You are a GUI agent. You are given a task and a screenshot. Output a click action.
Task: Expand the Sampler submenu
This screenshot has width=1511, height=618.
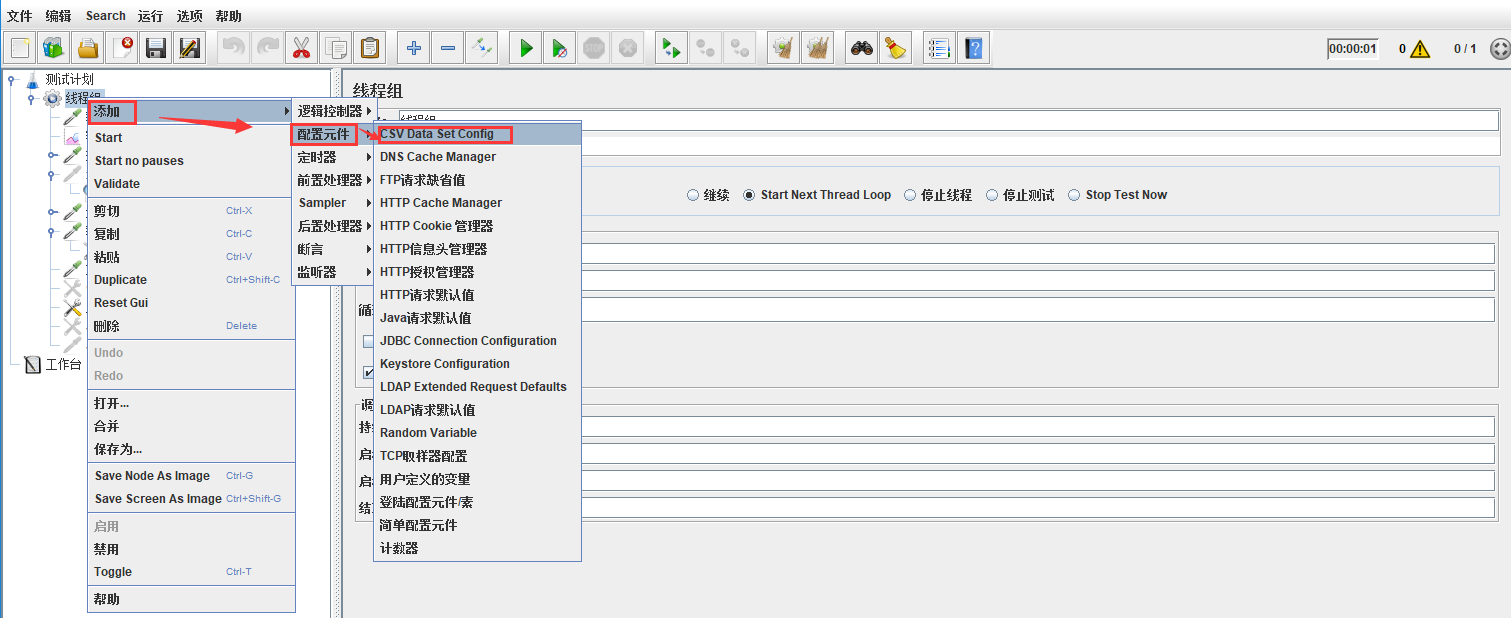[332, 203]
